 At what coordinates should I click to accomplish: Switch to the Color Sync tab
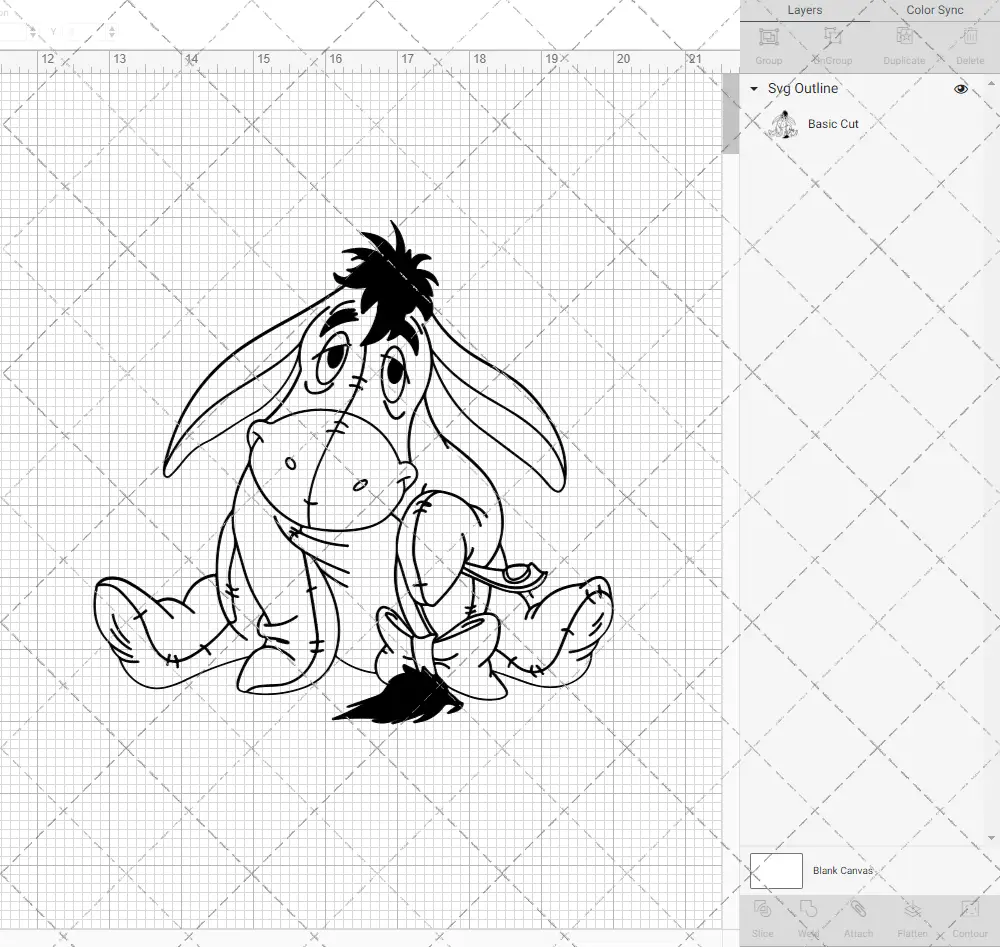click(x=934, y=10)
